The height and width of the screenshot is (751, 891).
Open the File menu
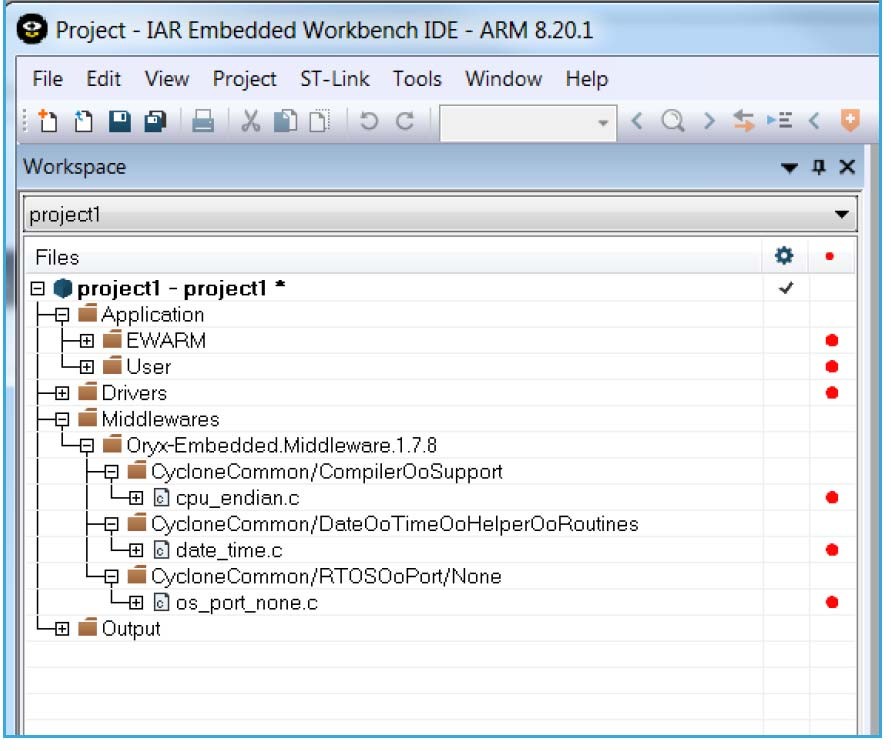pyautogui.click(x=48, y=78)
